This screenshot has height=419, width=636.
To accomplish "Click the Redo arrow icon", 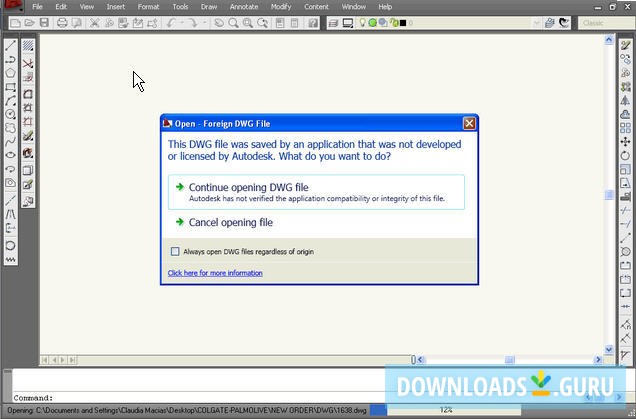I will [193, 23].
